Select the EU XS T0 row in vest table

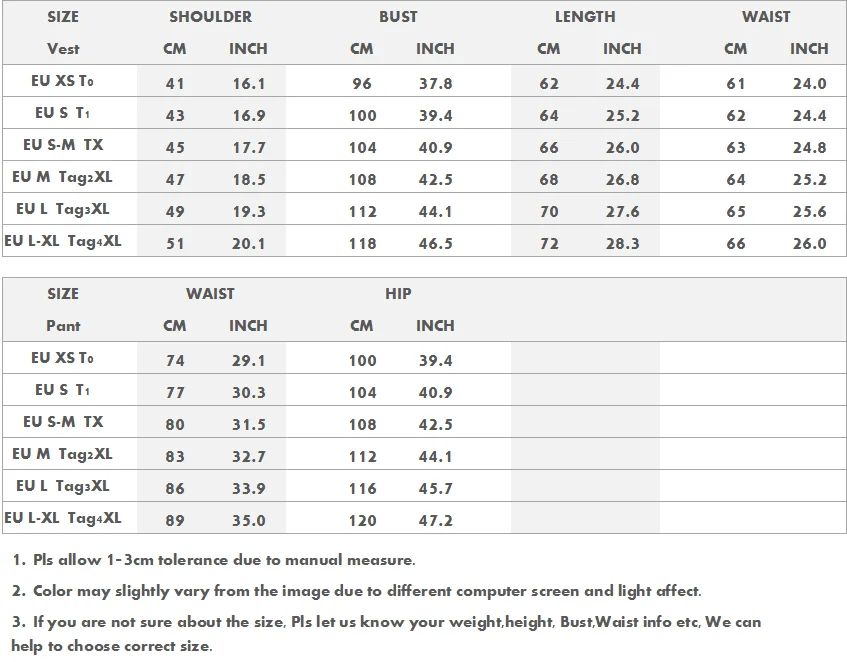coord(62,82)
